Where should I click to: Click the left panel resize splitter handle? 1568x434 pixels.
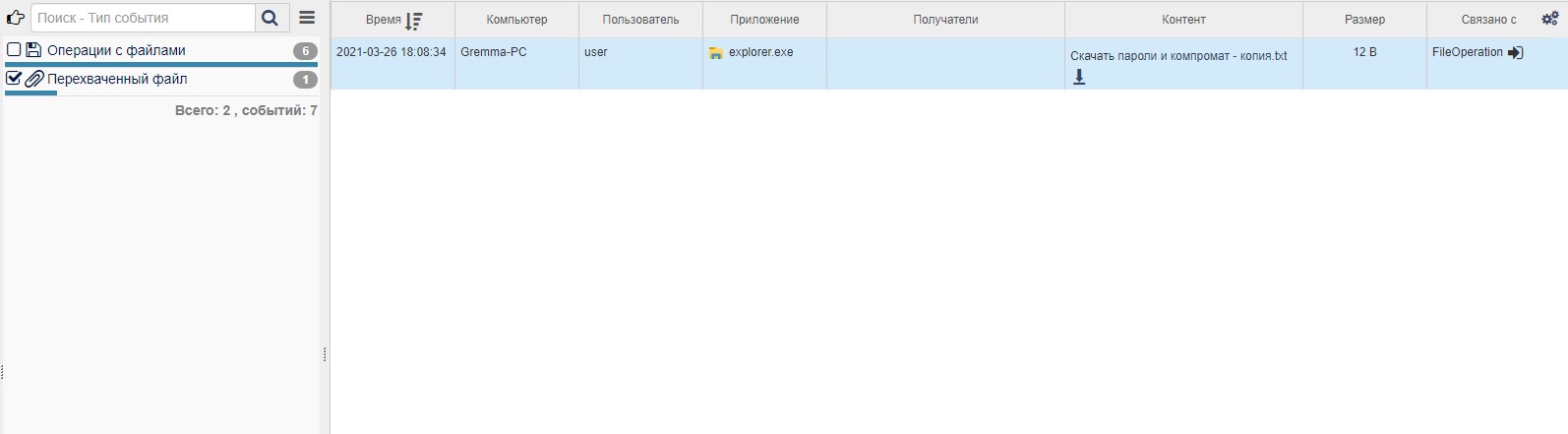[325, 354]
